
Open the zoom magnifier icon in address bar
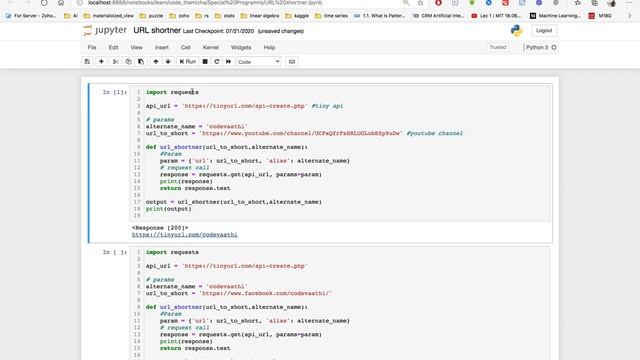pyautogui.click(x=406, y=3)
